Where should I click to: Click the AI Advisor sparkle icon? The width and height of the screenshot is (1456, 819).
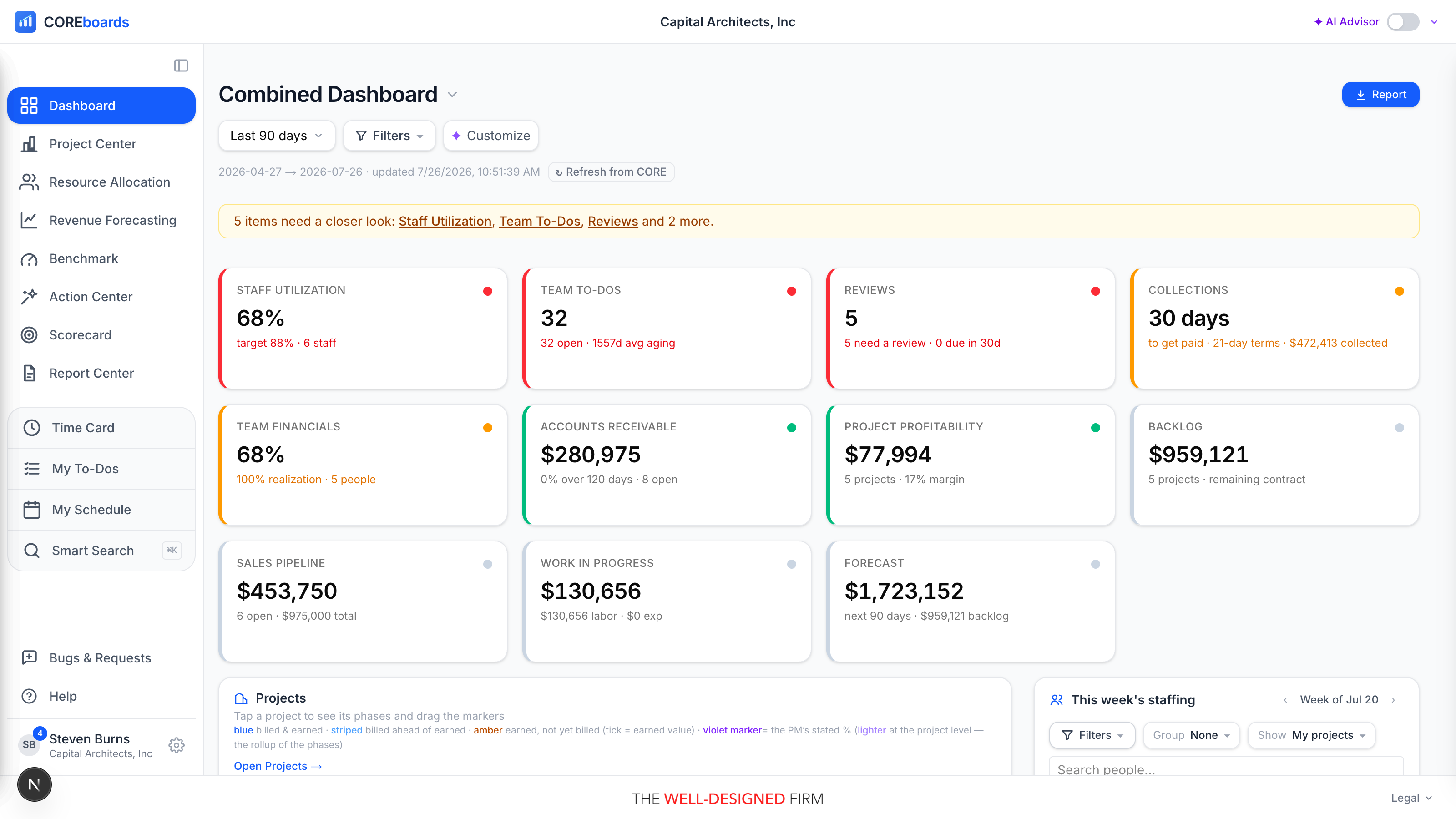click(x=1318, y=22)
